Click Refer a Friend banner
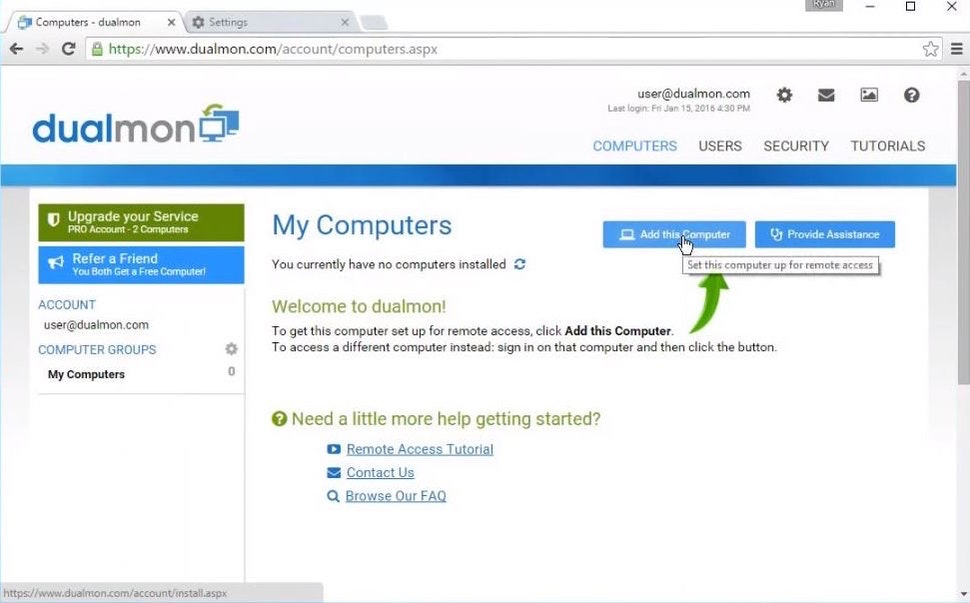Image resolution: width=970 pixels, height=603 pixels. [141, 265]
